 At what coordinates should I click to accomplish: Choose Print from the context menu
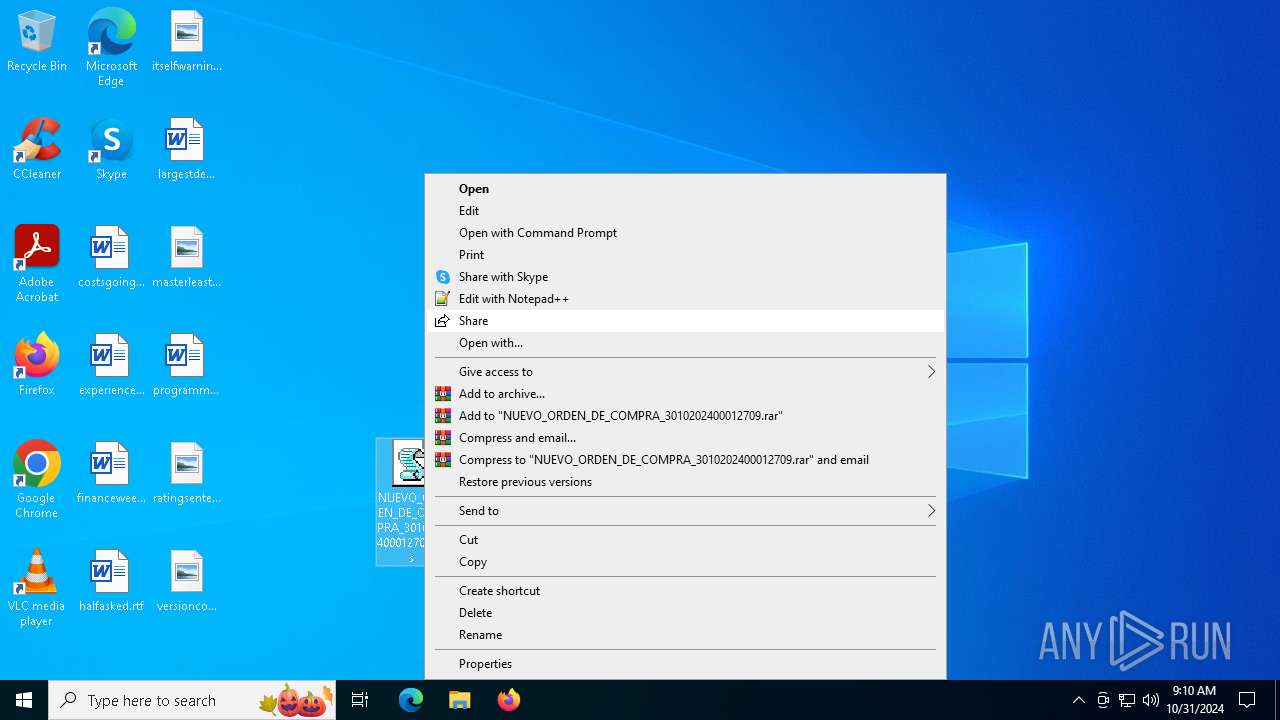point(685,255)
